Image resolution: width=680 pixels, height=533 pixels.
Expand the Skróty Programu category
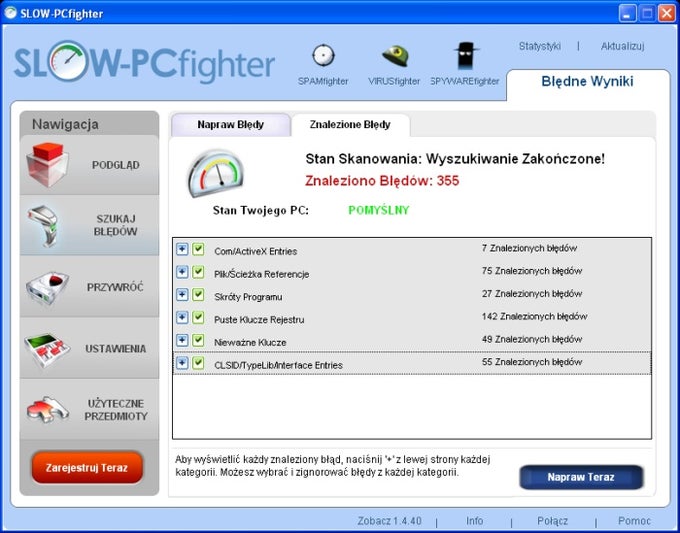point(182,295)
